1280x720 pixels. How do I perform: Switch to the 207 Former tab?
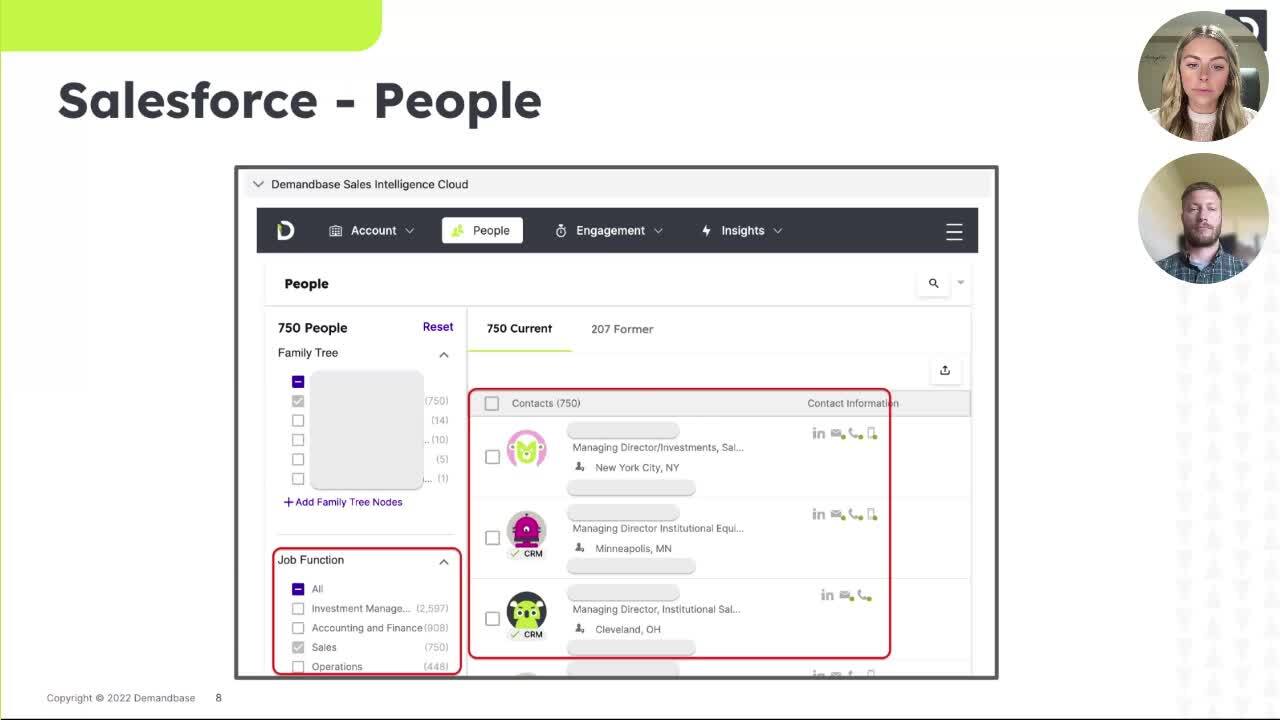(622, 329)
